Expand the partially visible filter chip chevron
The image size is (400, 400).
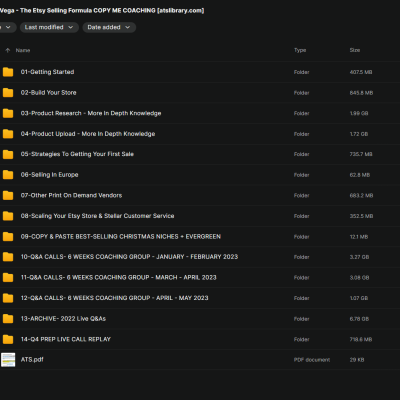coord(8,27)
